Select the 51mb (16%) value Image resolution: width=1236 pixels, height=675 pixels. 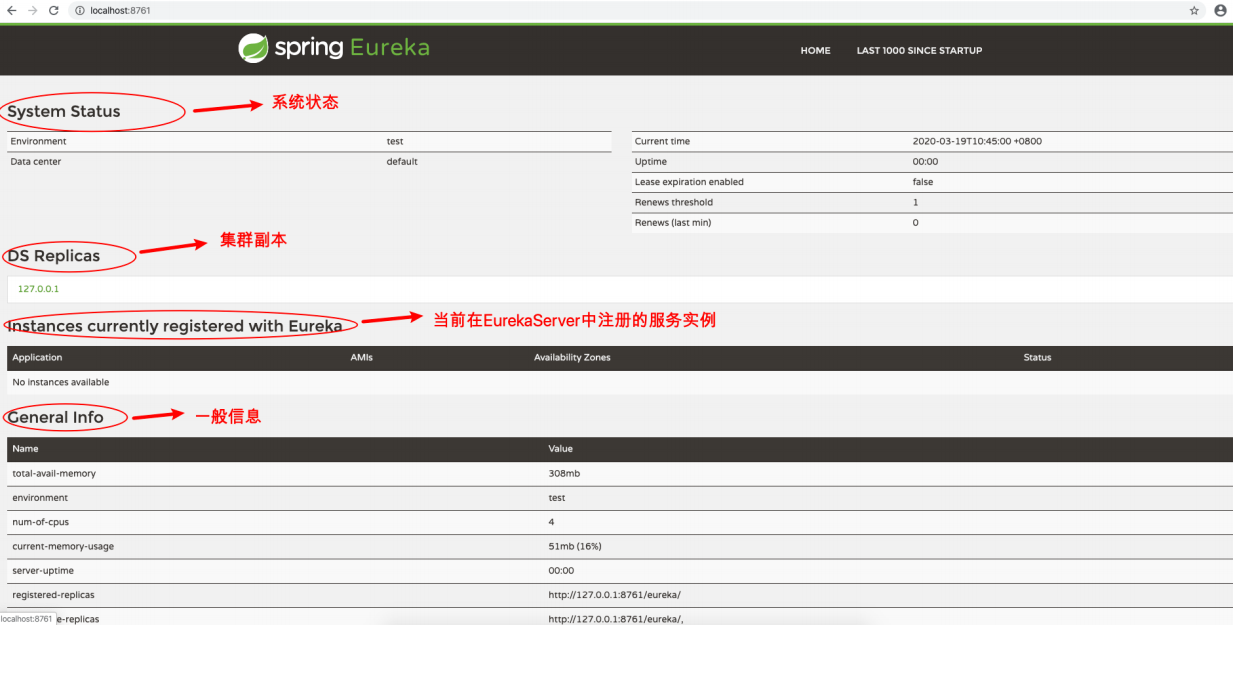click(x=575, y=546)
